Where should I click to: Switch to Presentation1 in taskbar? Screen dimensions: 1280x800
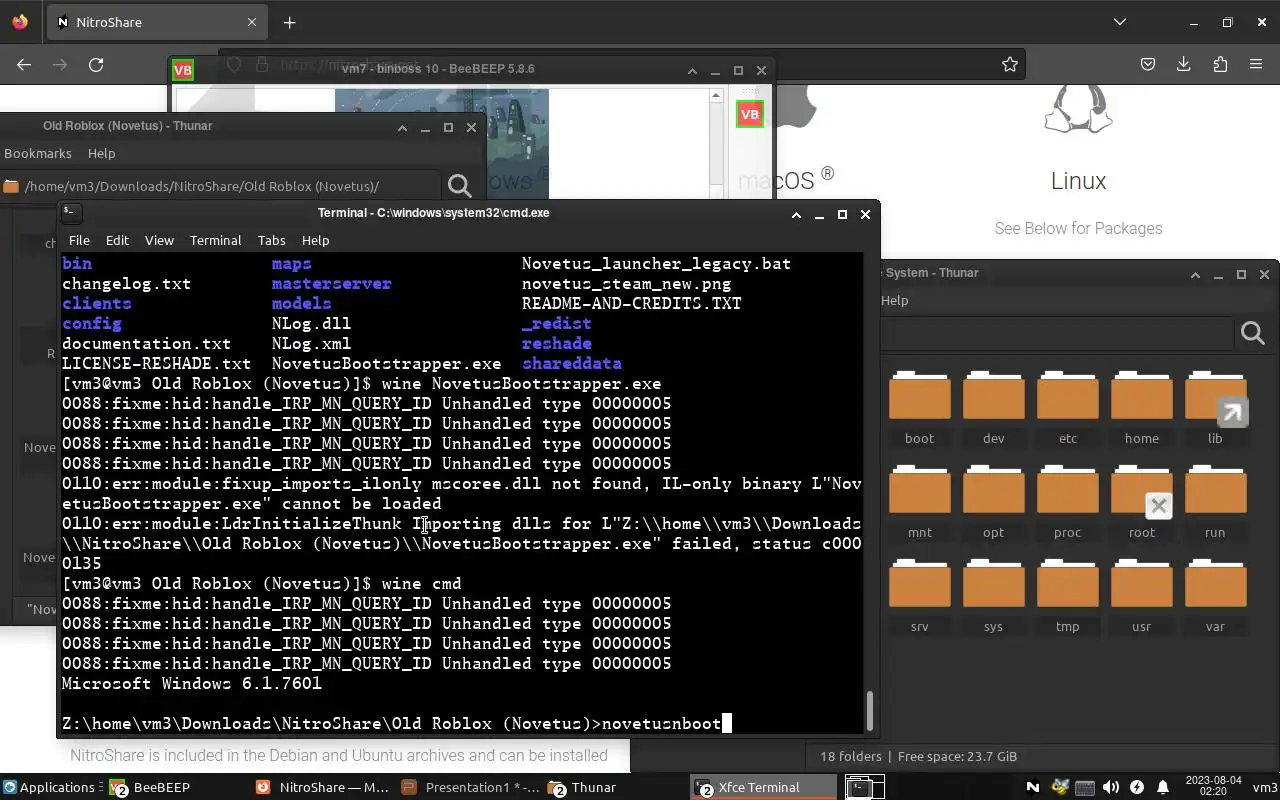pyautogui.click(x=470, y=787)
